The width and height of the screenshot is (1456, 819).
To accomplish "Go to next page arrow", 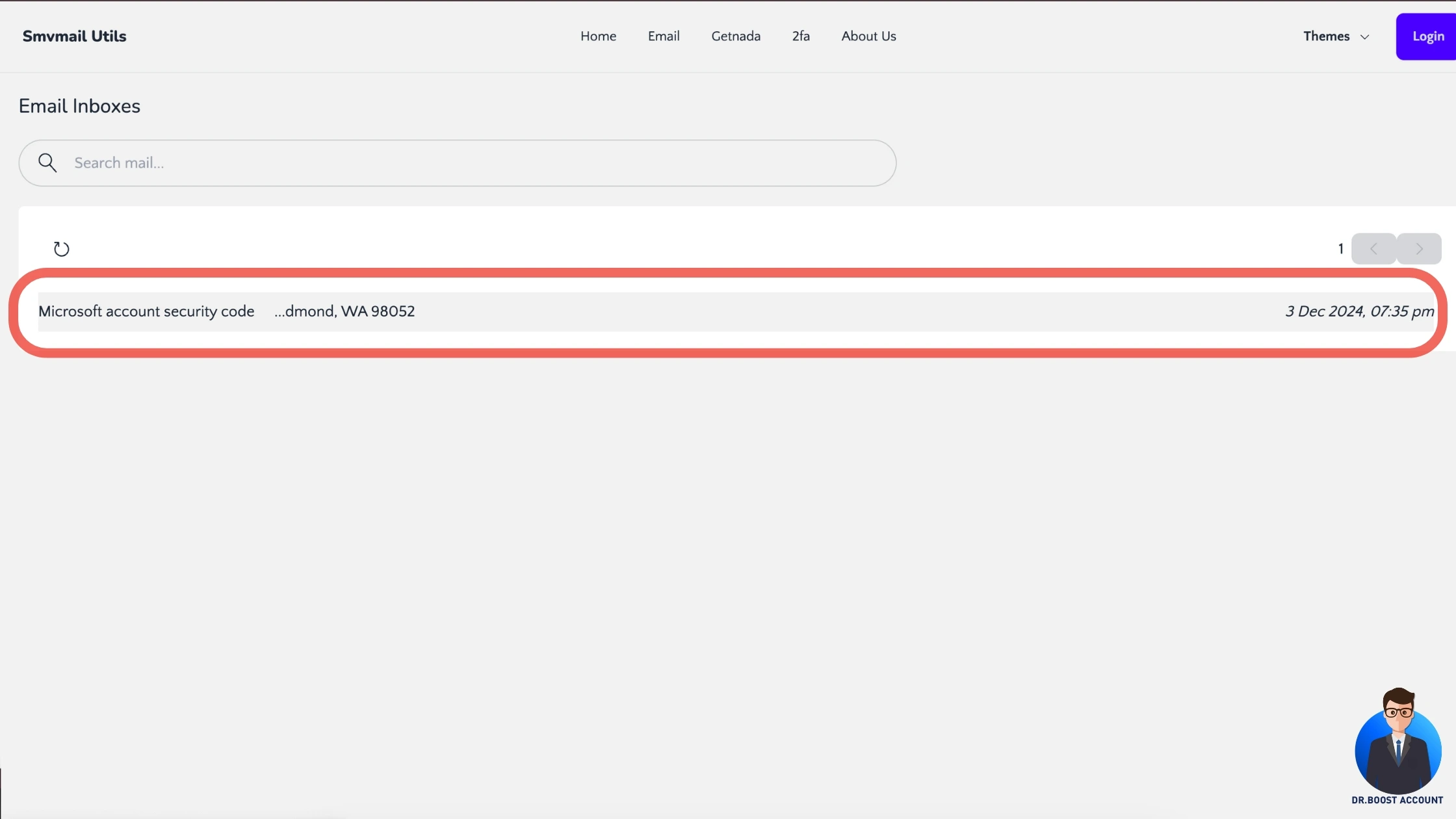I will pyautogui.click(x=1419, y=249).
